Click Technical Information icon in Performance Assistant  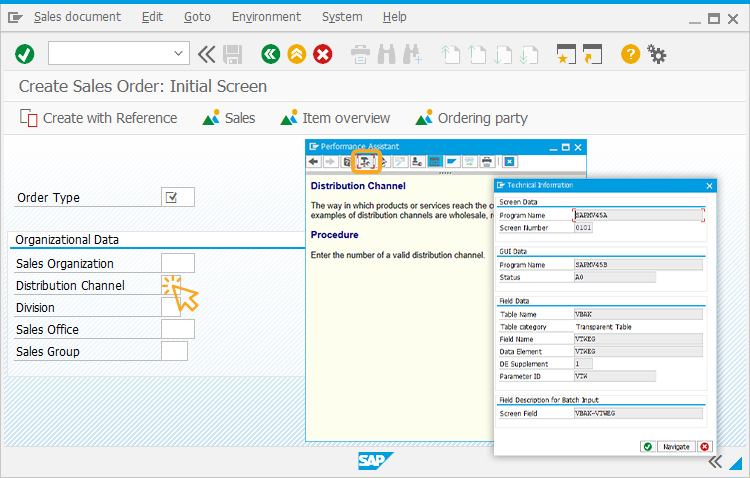[x=365, y=162]
